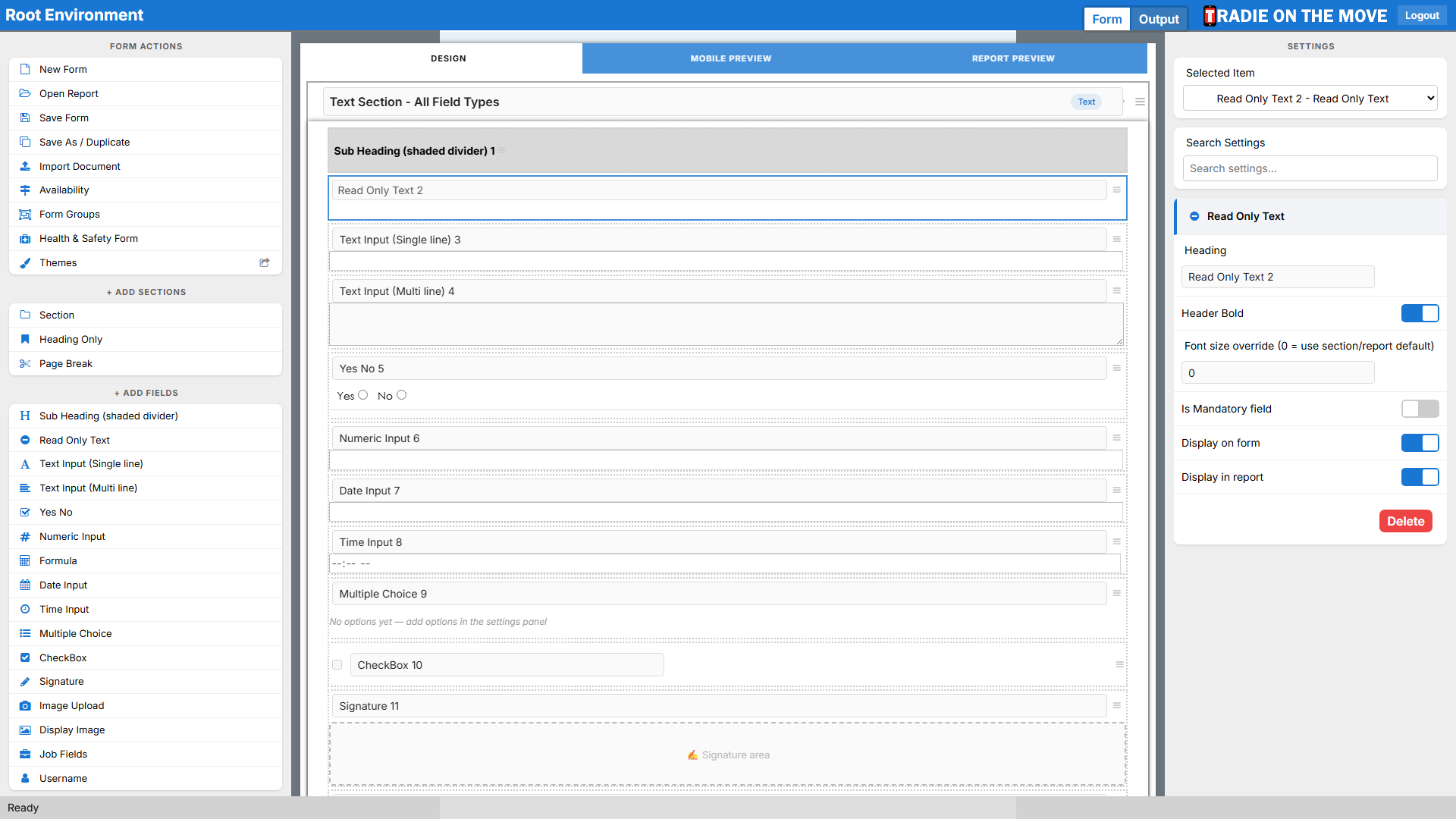Delete the selected Read Only Text field
The width and height of the screenshot is (1456, 819).
(x=1405, y=521)
